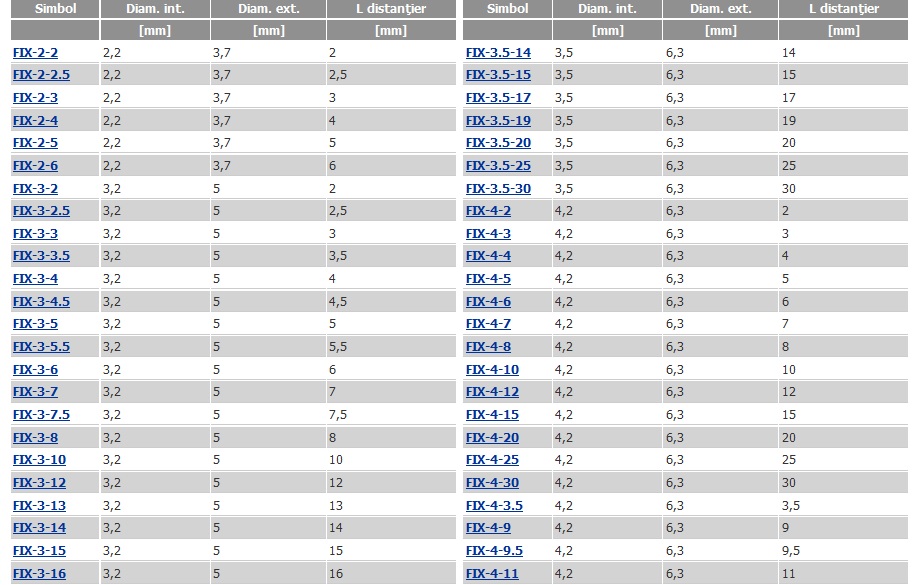Open the FIX-3-2 link
This screenshot has width=913, height=585.
36,189
